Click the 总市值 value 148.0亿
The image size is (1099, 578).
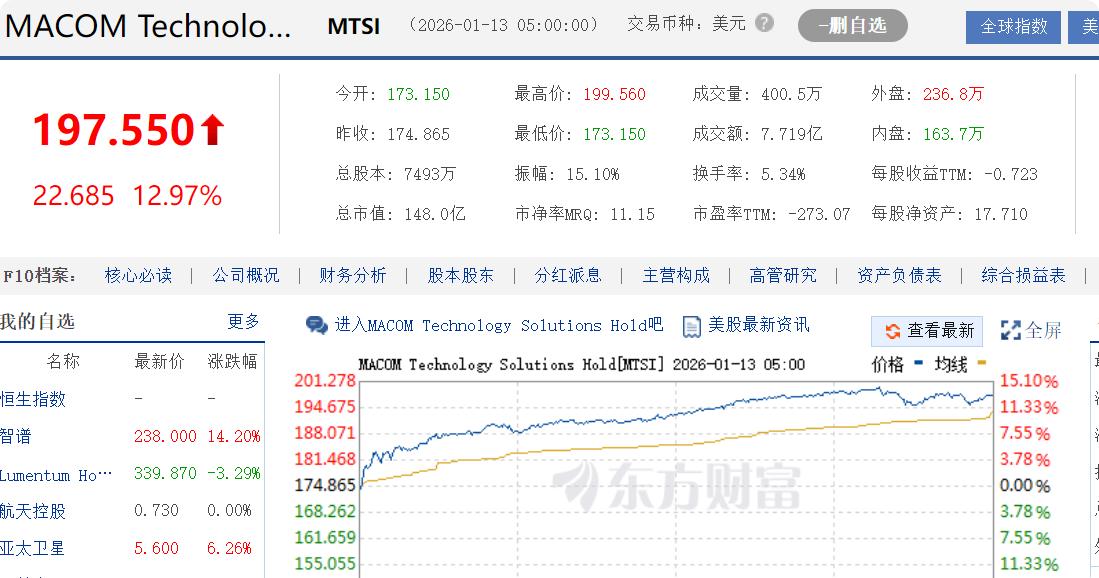click(435, 214)
